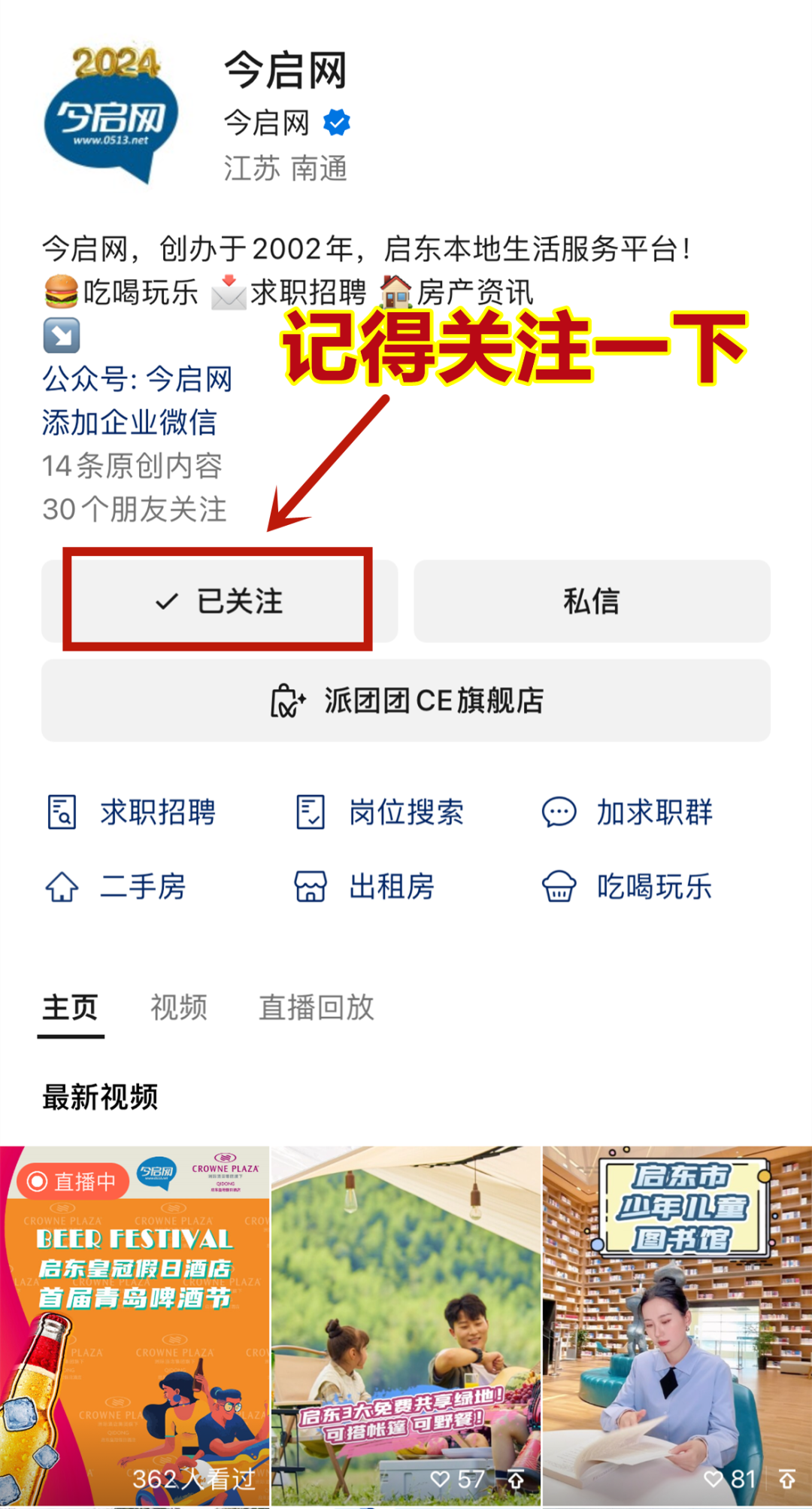This screenshot has height=1509, width=812.
Task: Switch to the 视频 tab
Action: coord(178,1007)
